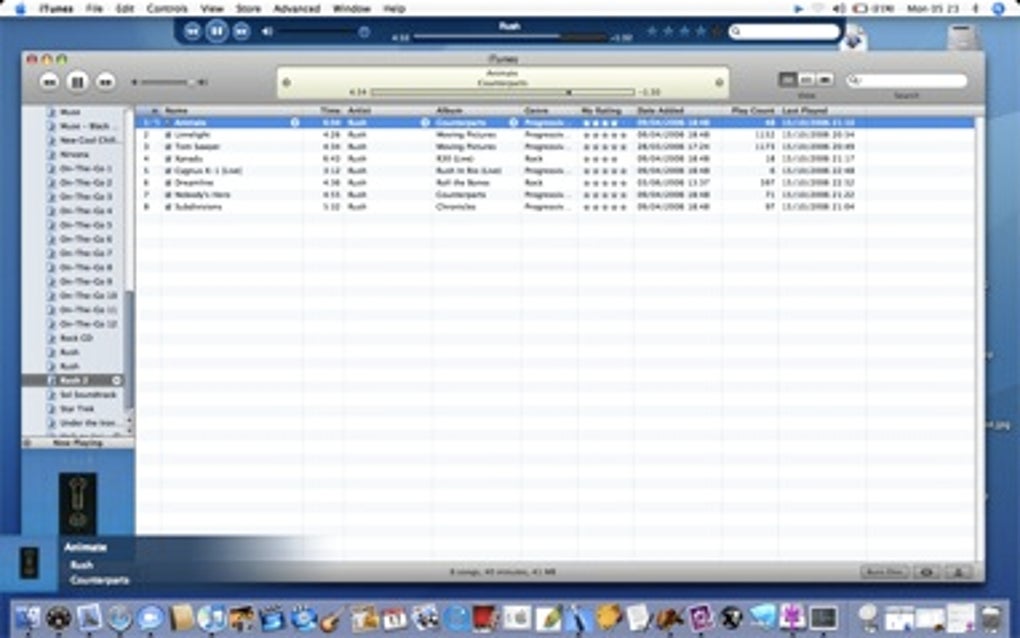This screenshot has height=638, width=1020.
Task: Pause from the top mini controller bar
Action: point(217,31)
